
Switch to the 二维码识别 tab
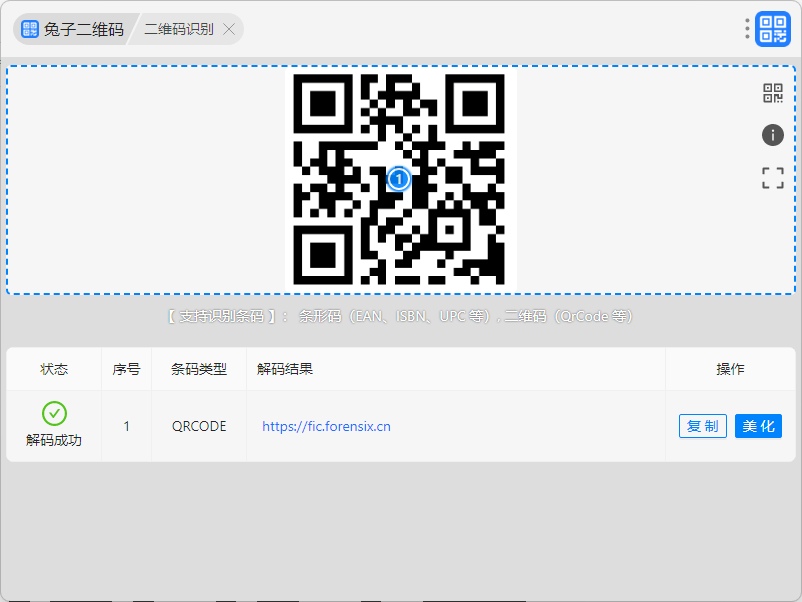coord(179,29)
